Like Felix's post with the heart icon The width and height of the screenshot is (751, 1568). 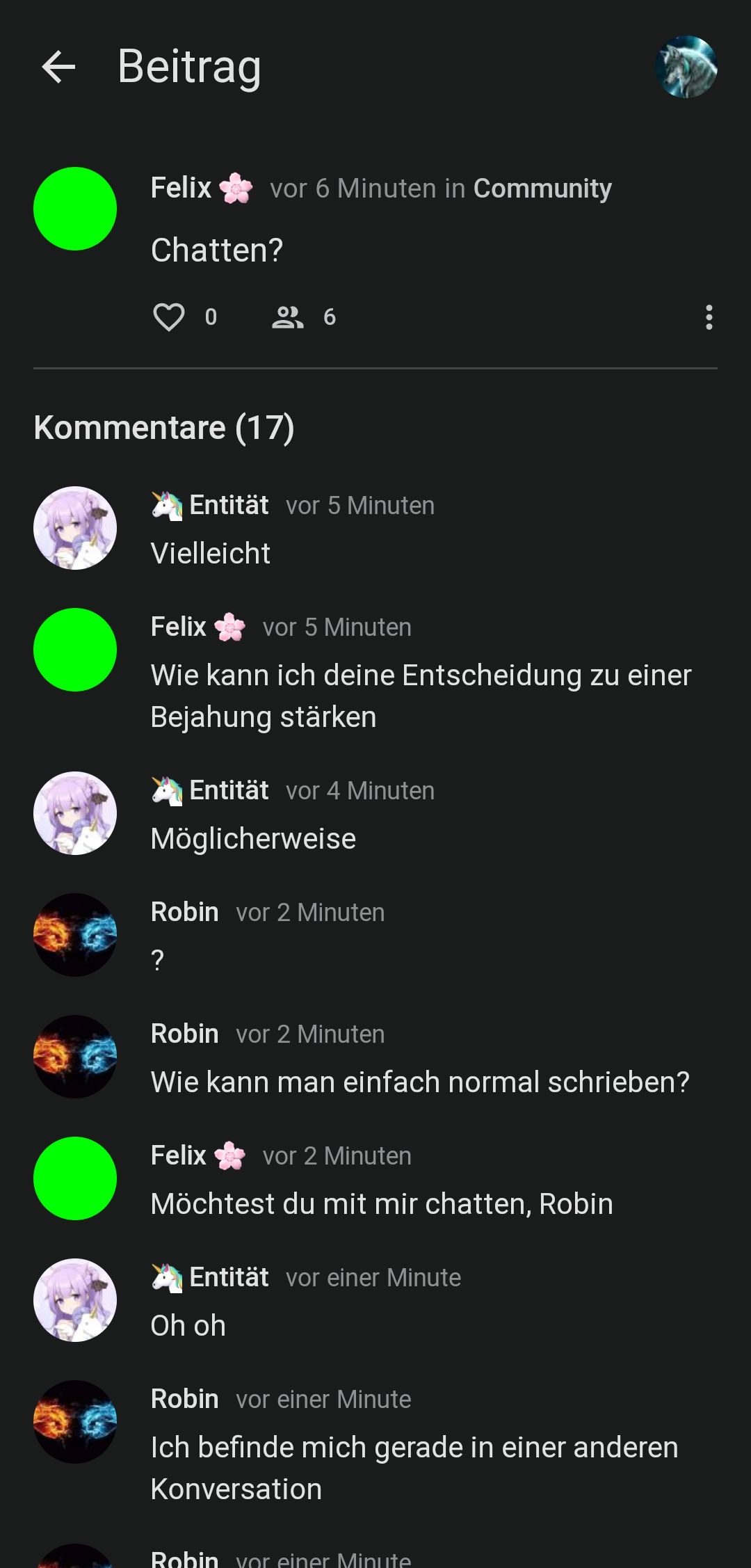[x=168, y=317]
